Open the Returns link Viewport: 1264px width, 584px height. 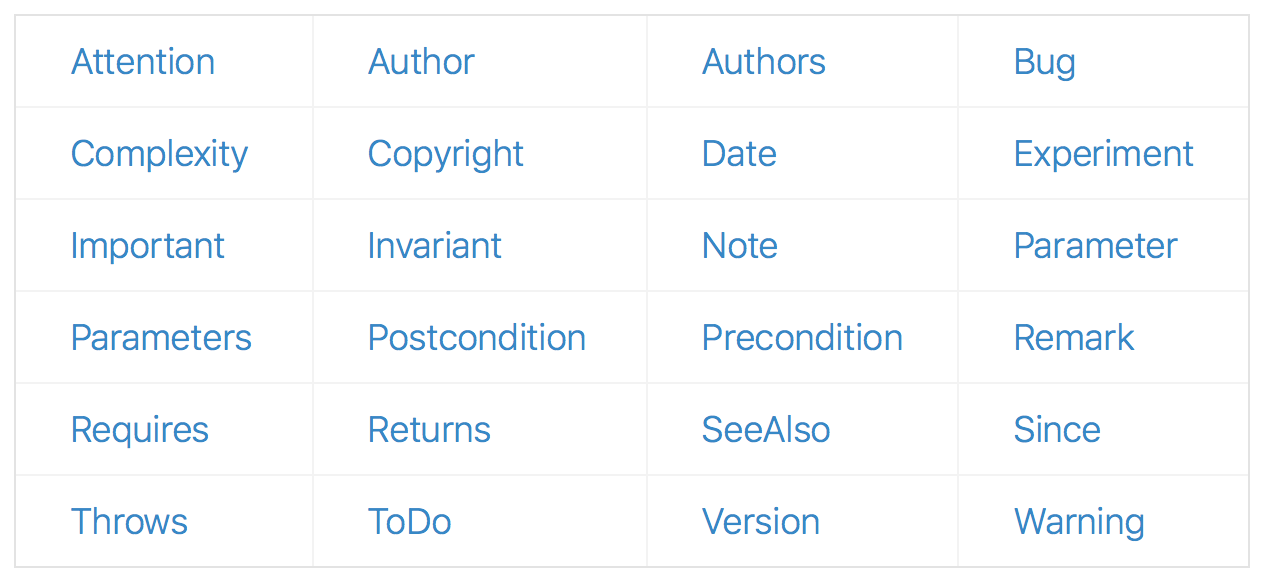click(429, 430)
